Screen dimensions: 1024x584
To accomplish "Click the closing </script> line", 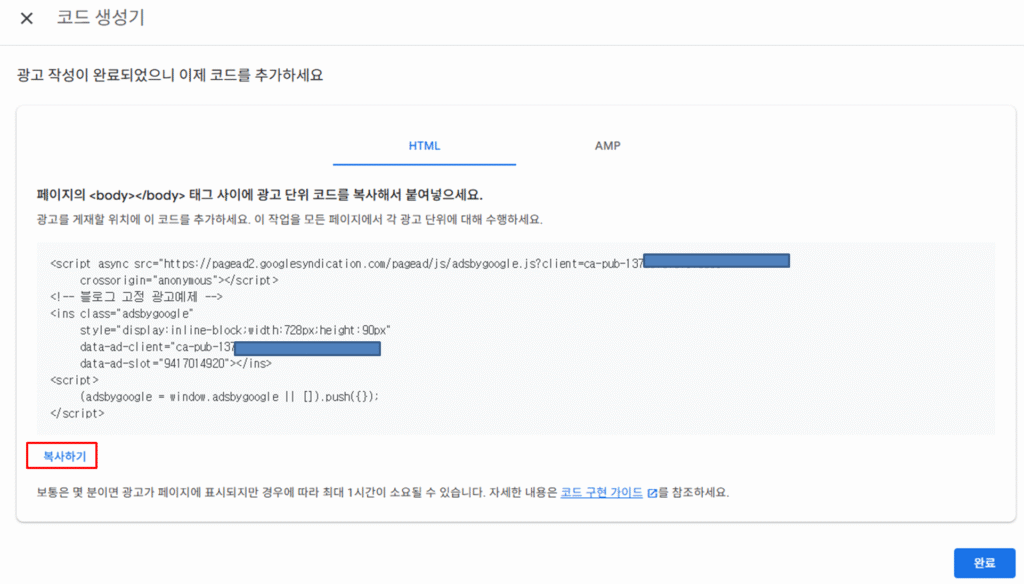I will pyautogui.click(x=77, y=414).
